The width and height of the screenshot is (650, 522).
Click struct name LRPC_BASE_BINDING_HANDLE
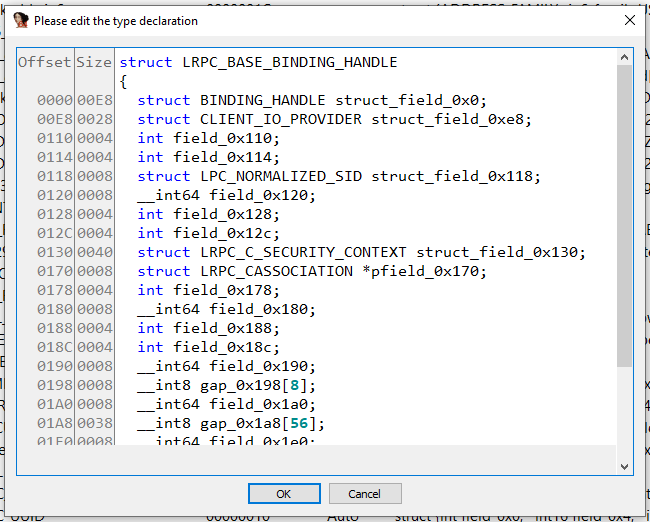point(290,62)
